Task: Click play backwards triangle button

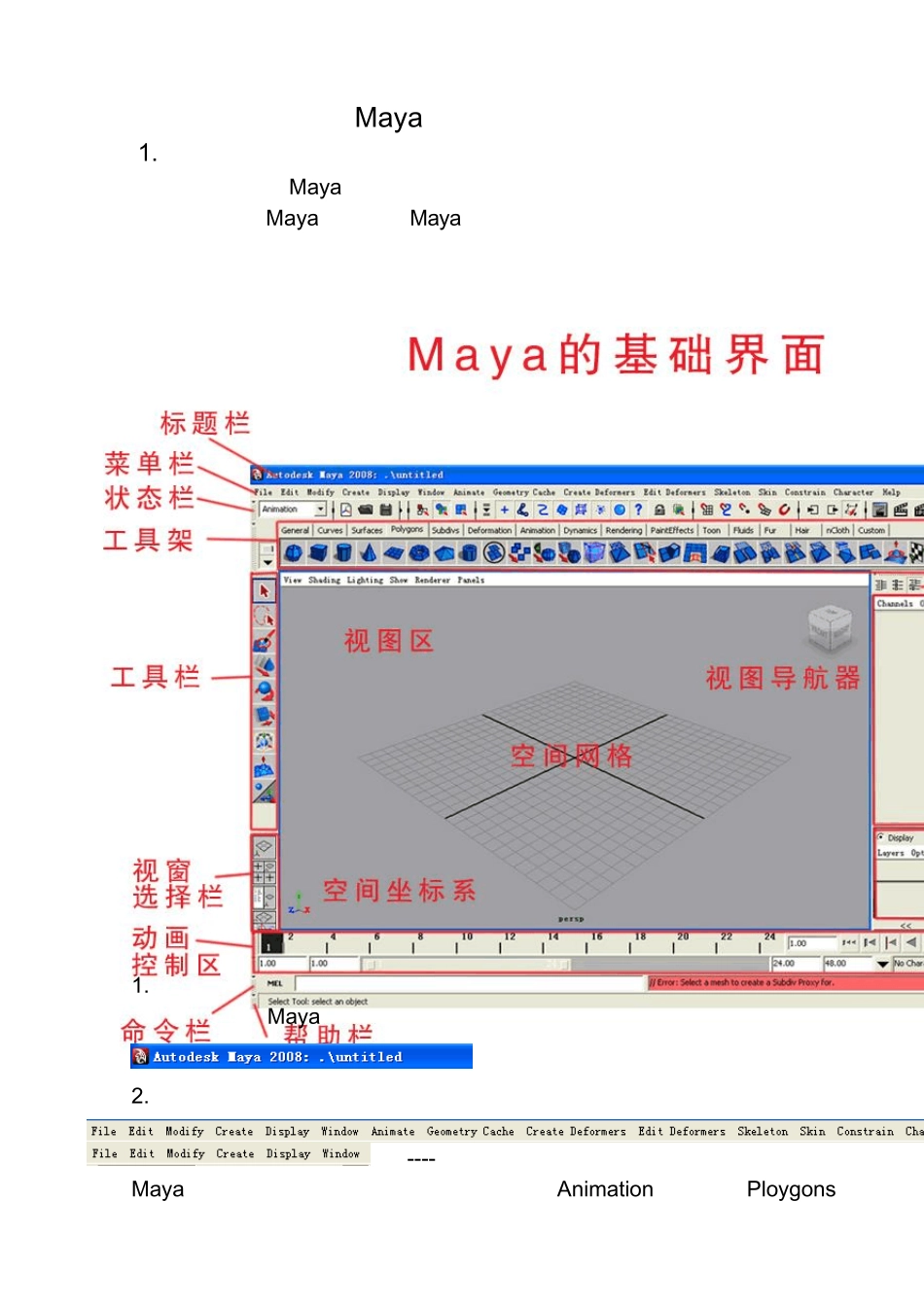Action: [911, 942]
